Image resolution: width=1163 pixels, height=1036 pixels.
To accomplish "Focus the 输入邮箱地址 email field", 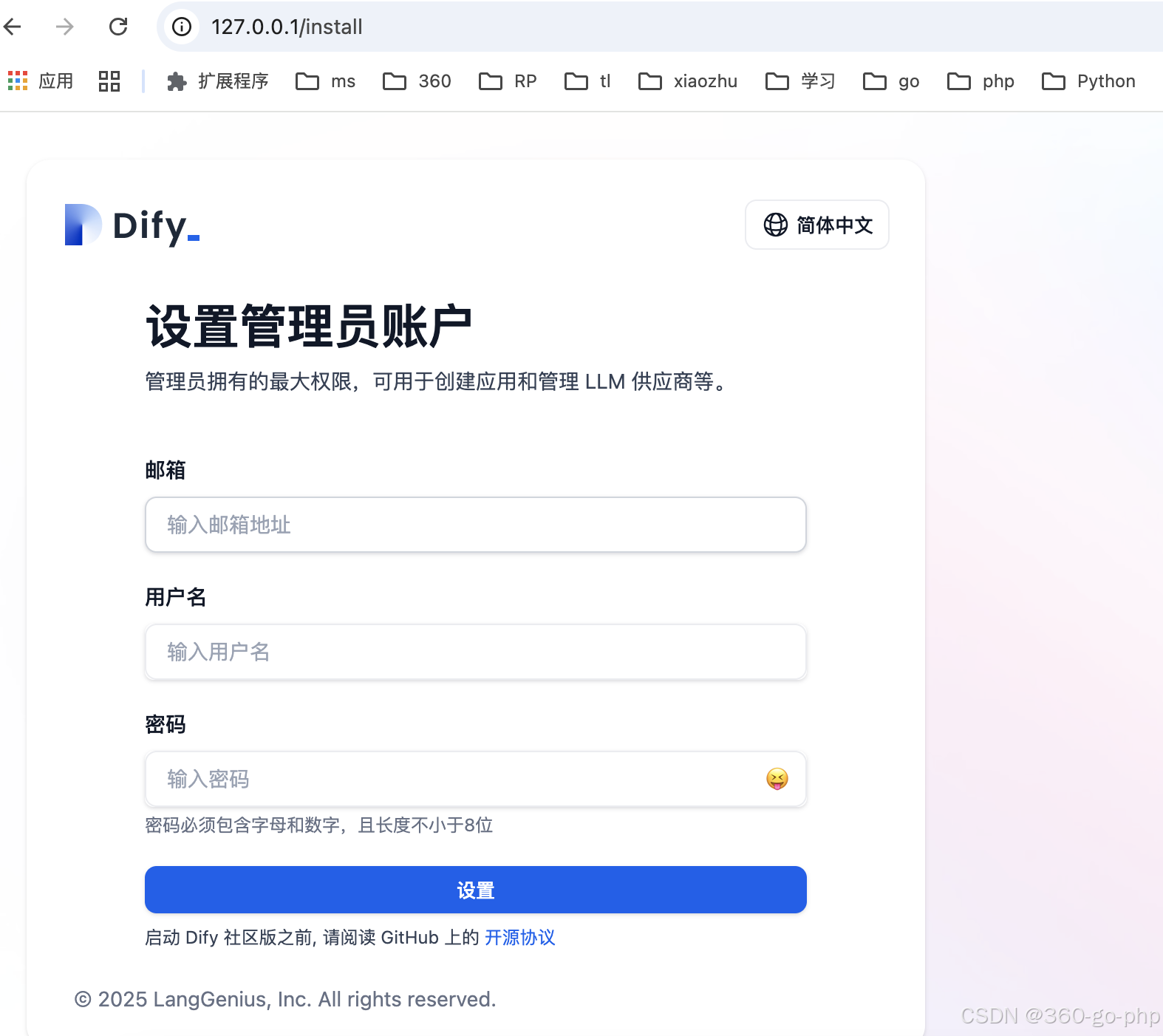I will 476,525.
